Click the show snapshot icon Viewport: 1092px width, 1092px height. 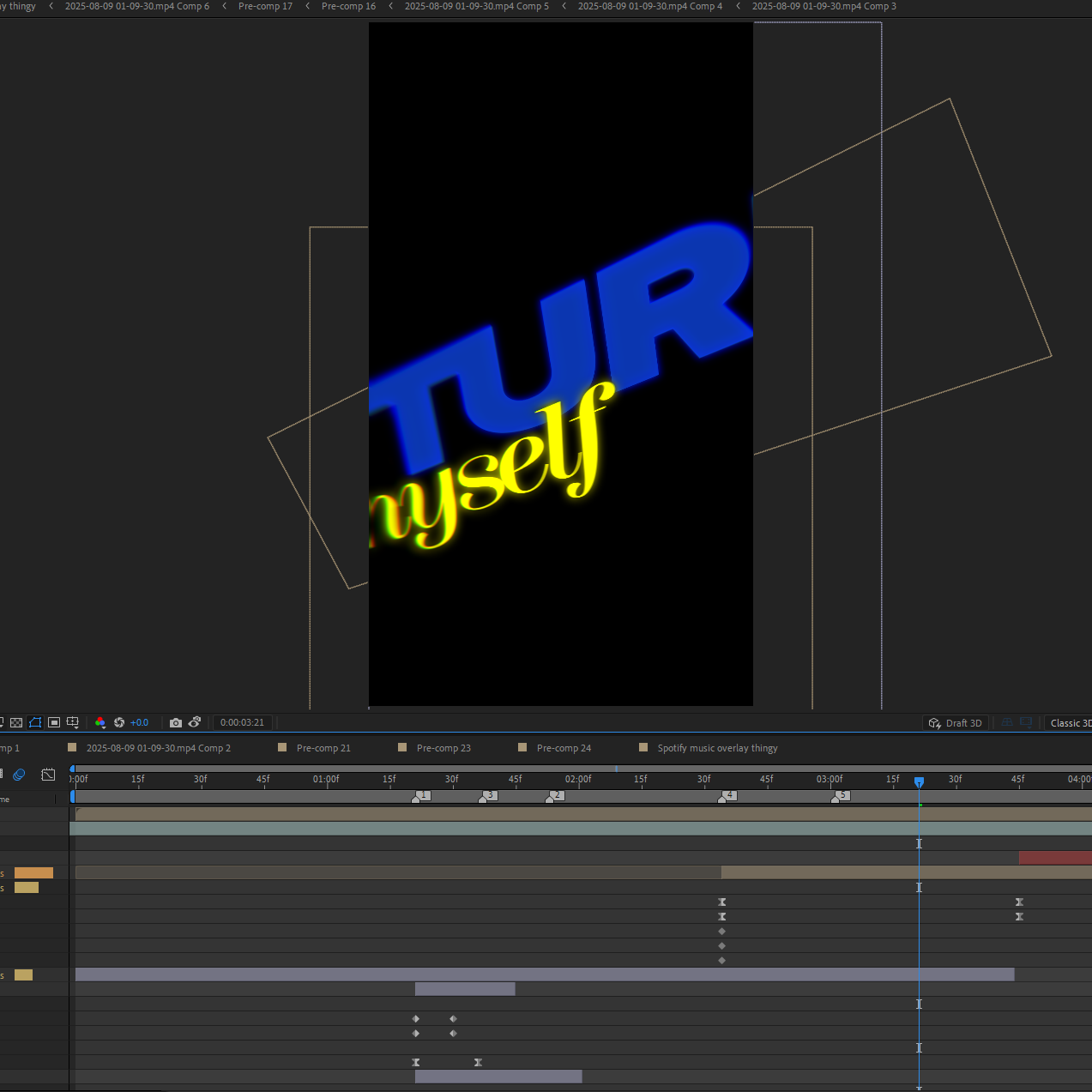click(x=195, y=722)
